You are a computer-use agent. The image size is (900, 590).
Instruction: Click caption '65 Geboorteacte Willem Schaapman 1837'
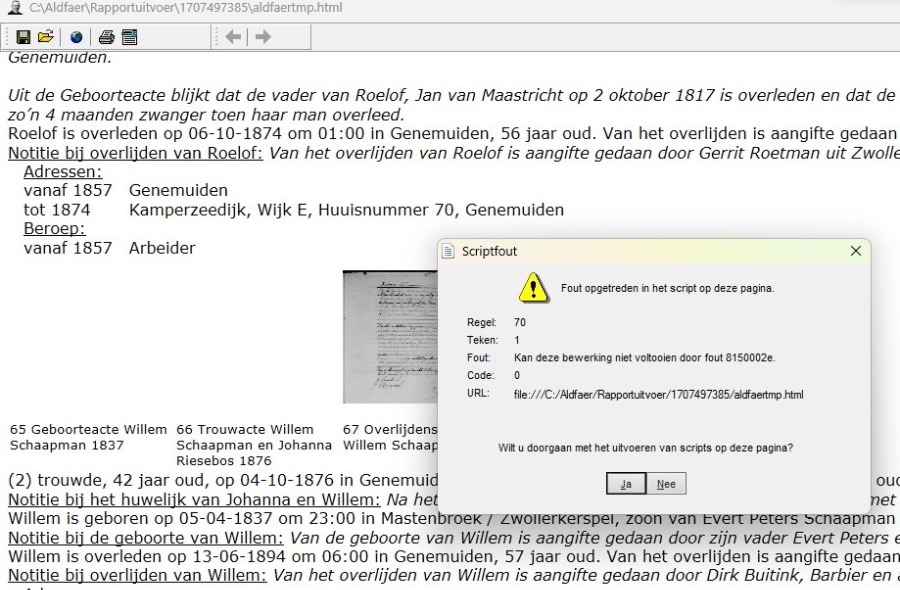(88, 437)
